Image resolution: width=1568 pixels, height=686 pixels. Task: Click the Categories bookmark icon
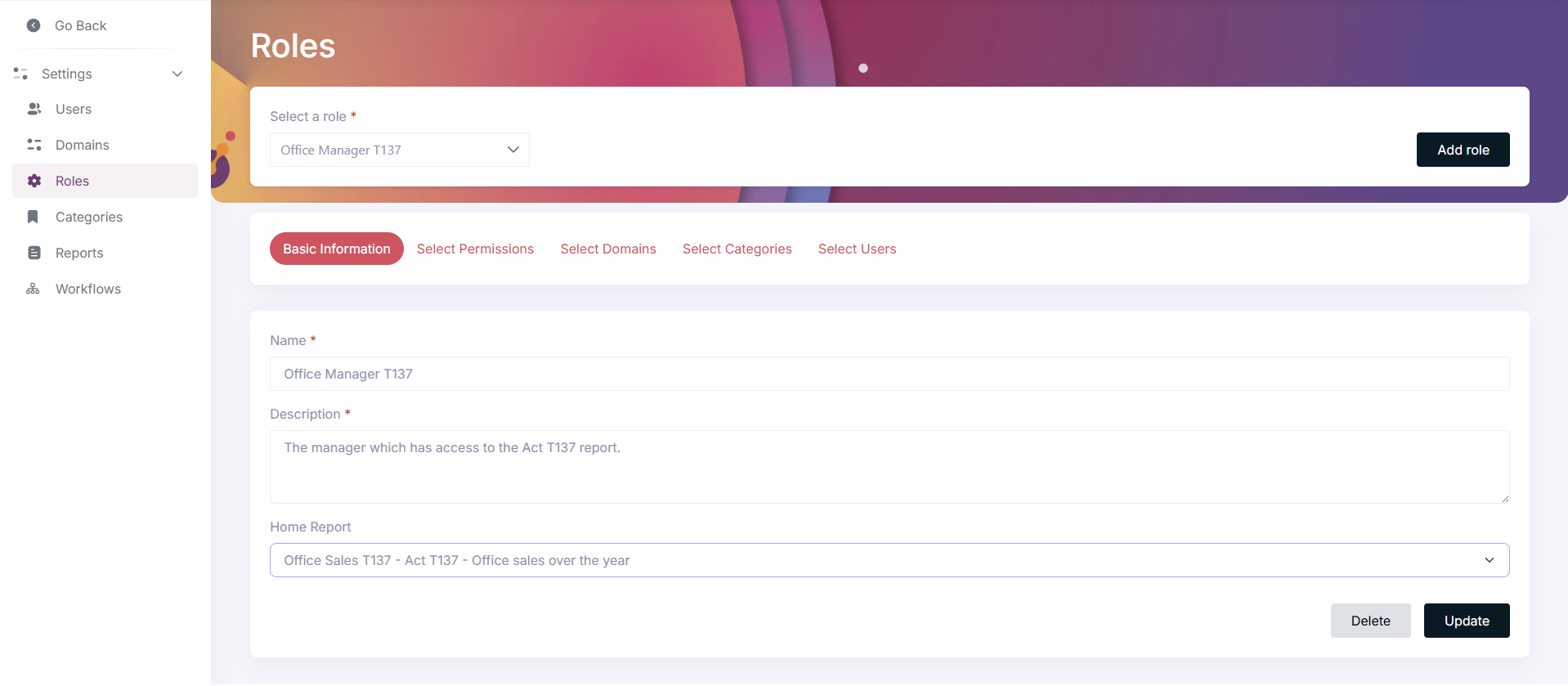34,217
